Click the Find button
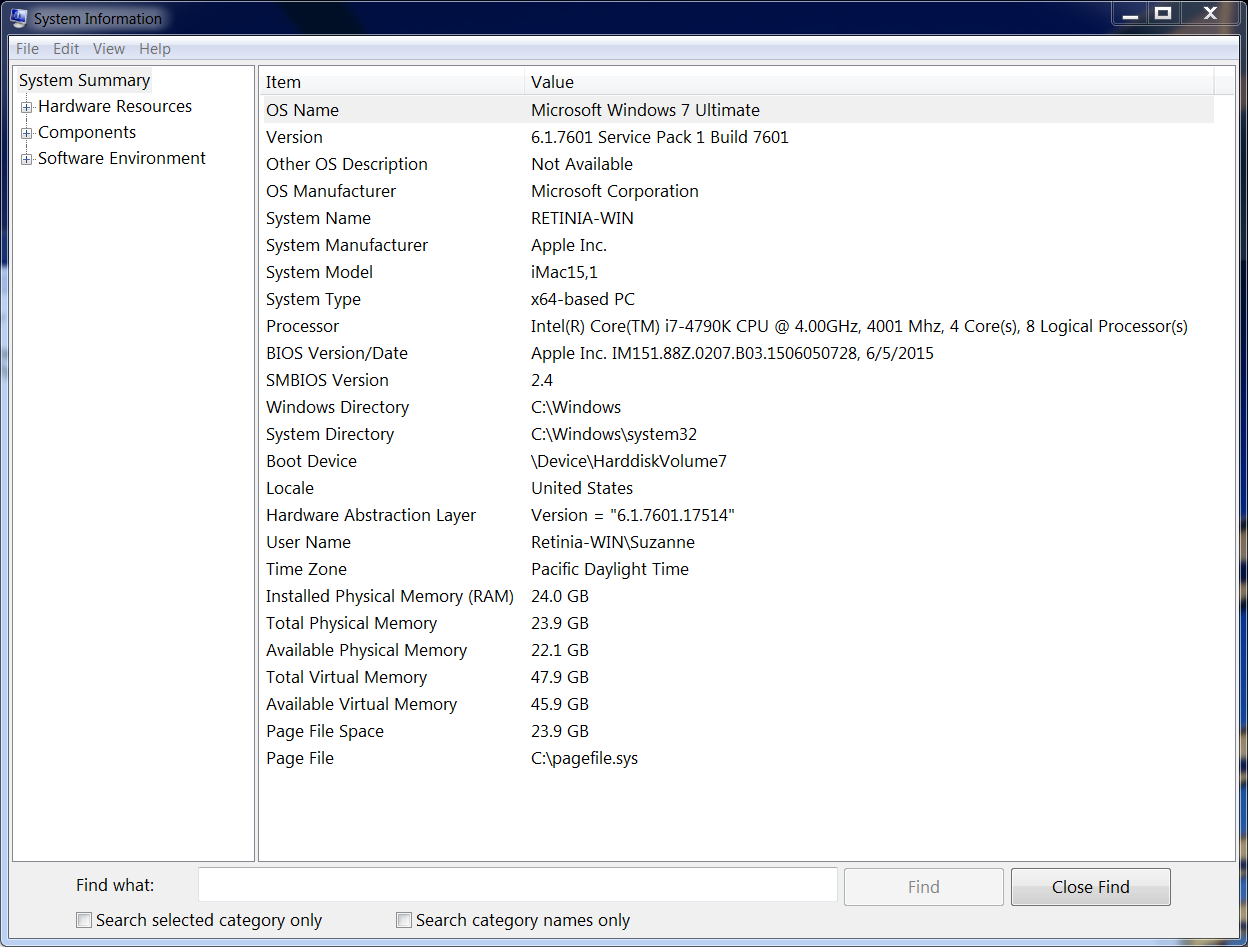Viewport: 1248px width, 947px height. coord(923,887)
